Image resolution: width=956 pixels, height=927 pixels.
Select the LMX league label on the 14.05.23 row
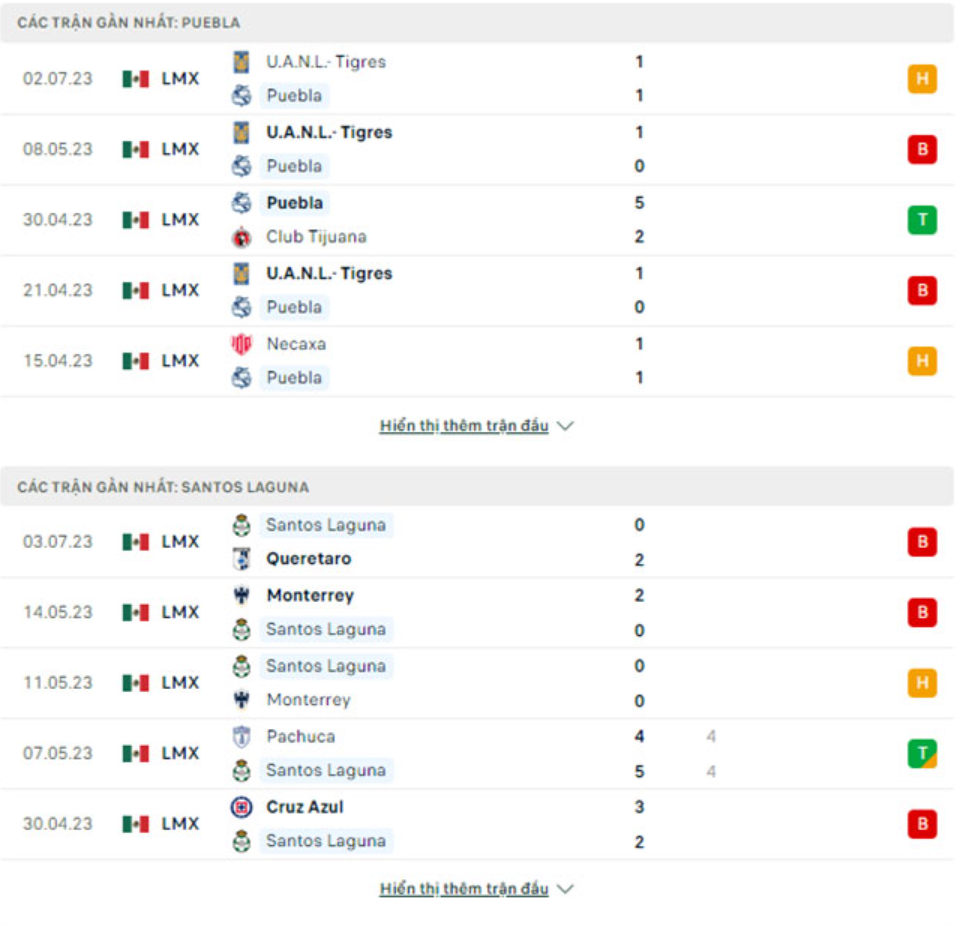pos(180,612)
